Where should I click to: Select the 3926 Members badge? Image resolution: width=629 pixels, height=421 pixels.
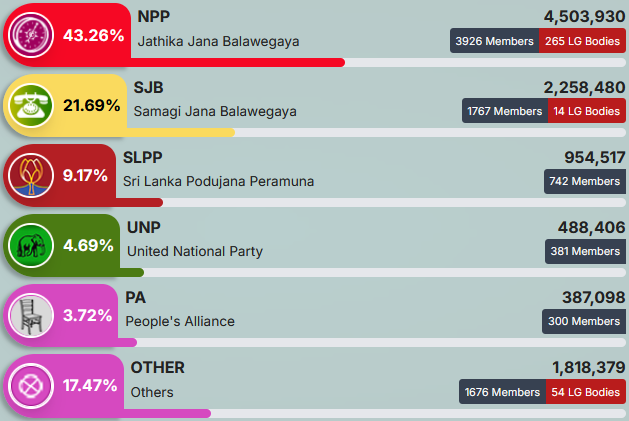point(494,41)
